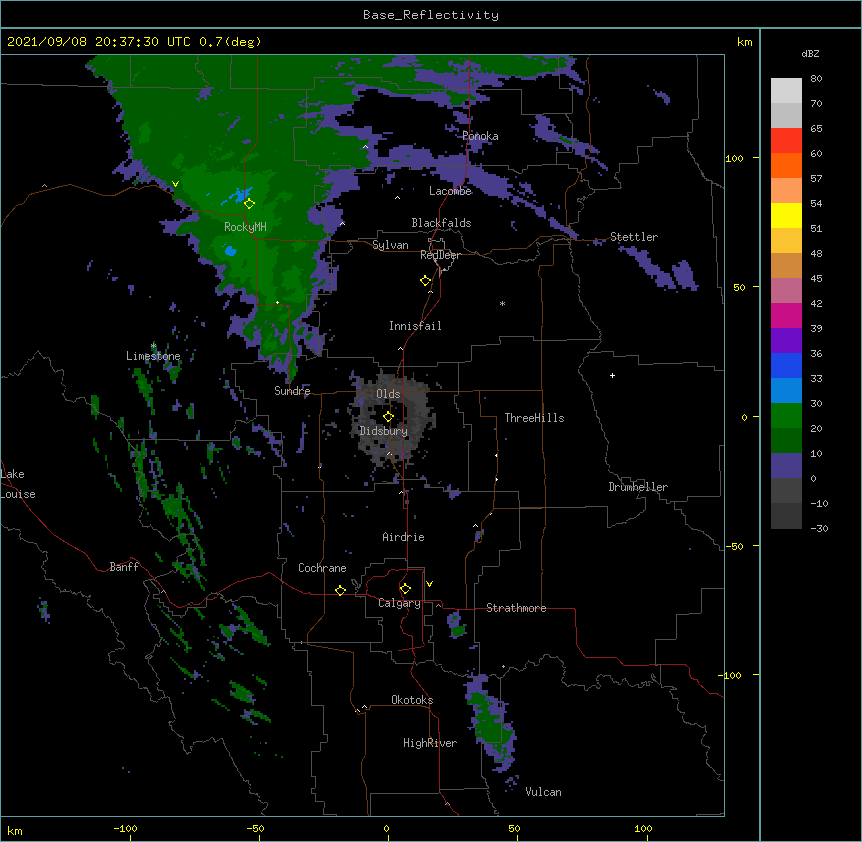The height and width of the screenshot is (842, 862).
Task: Click the white asterisk marker east of Innisfail
Action: pyautogui.click(x=502, y=303)
